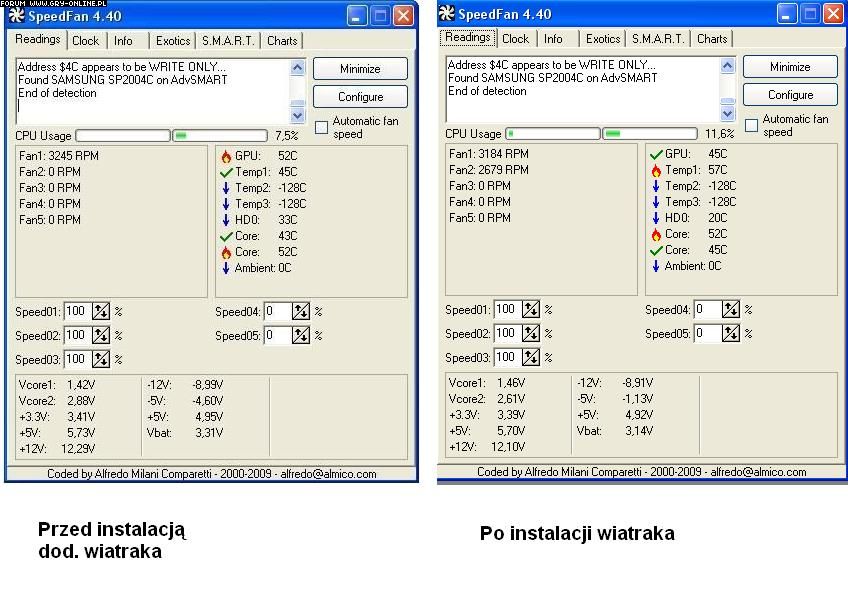Click the '11,6%' CPU usage value
This screenshot has width=848, height=610.
click(720, 134)
